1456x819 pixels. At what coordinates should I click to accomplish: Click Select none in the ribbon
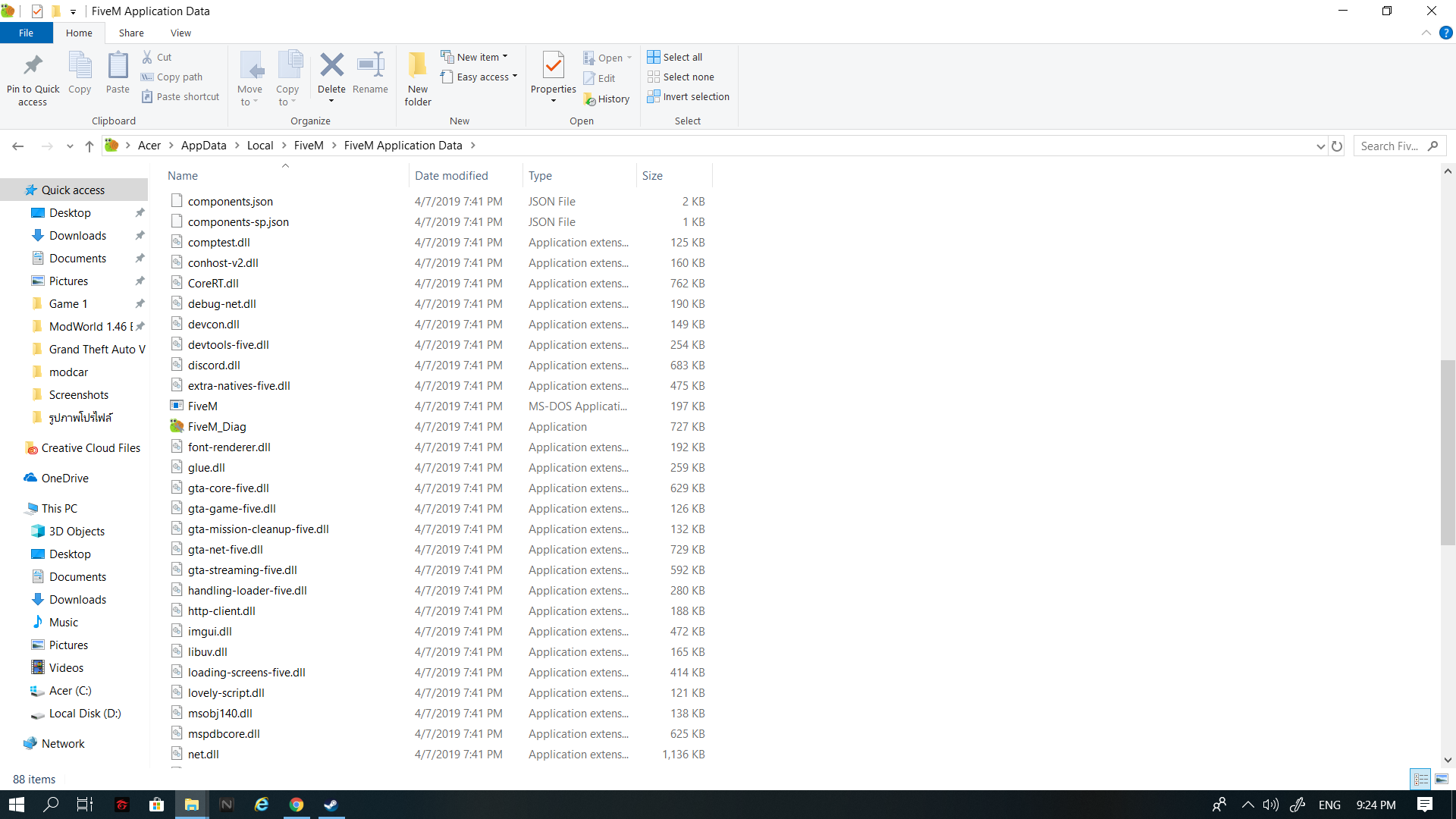click(681, 77)
